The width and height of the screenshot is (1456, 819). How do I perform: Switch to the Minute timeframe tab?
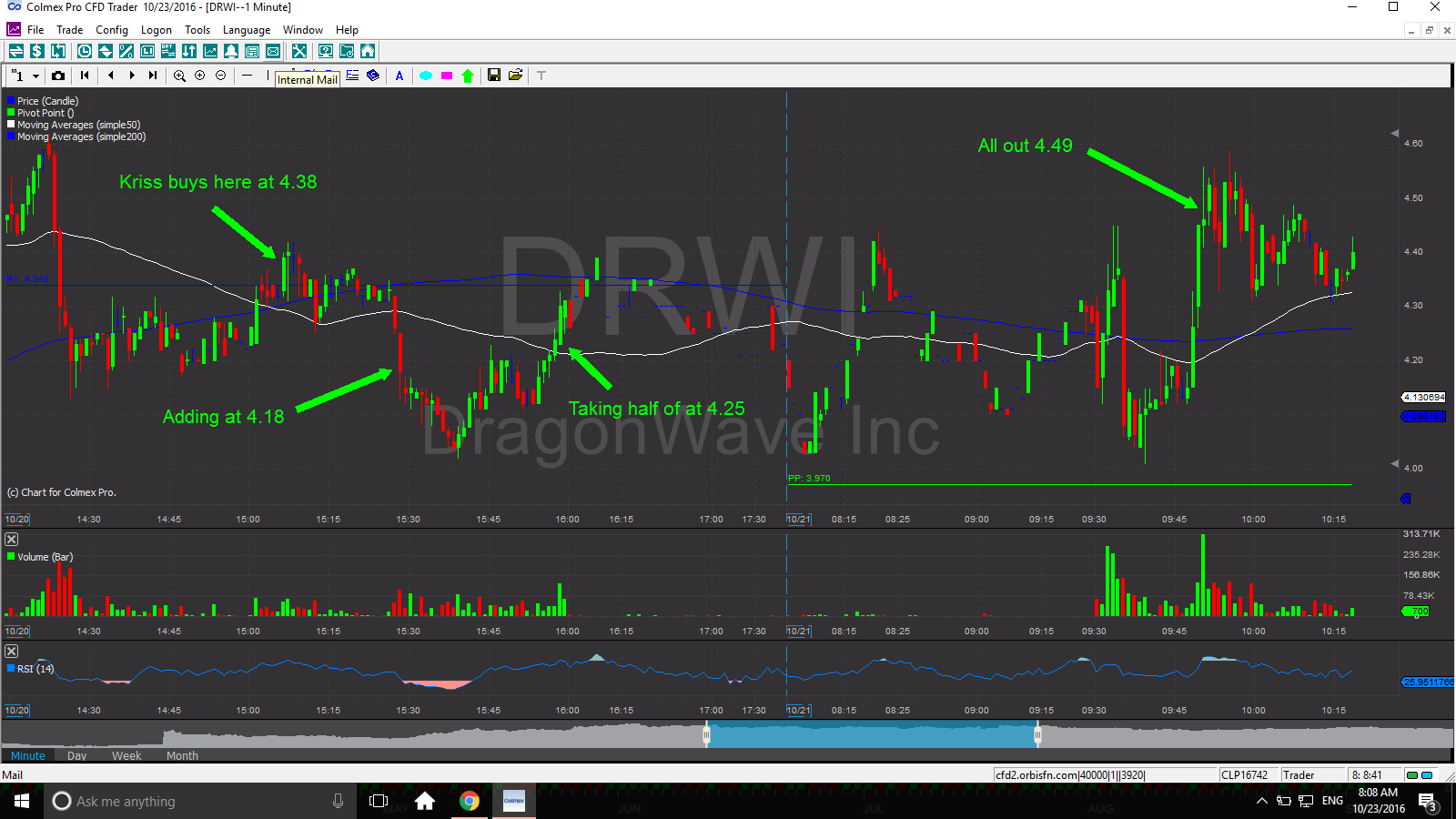[x=28, y=755]
